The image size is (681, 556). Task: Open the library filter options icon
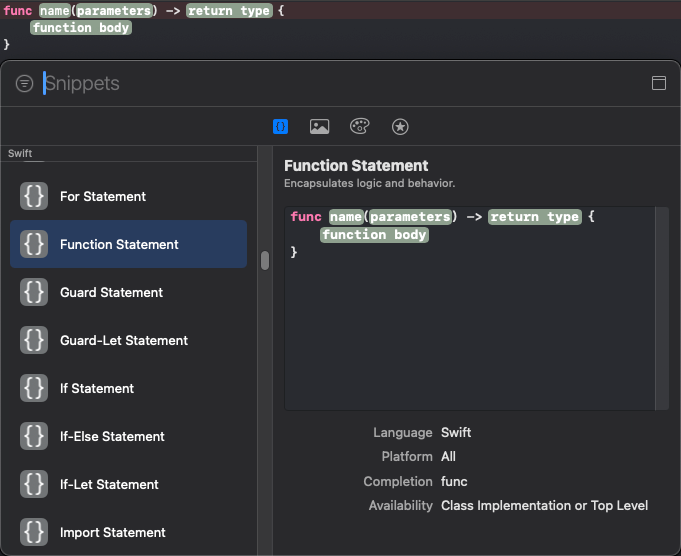click(24, 83)
